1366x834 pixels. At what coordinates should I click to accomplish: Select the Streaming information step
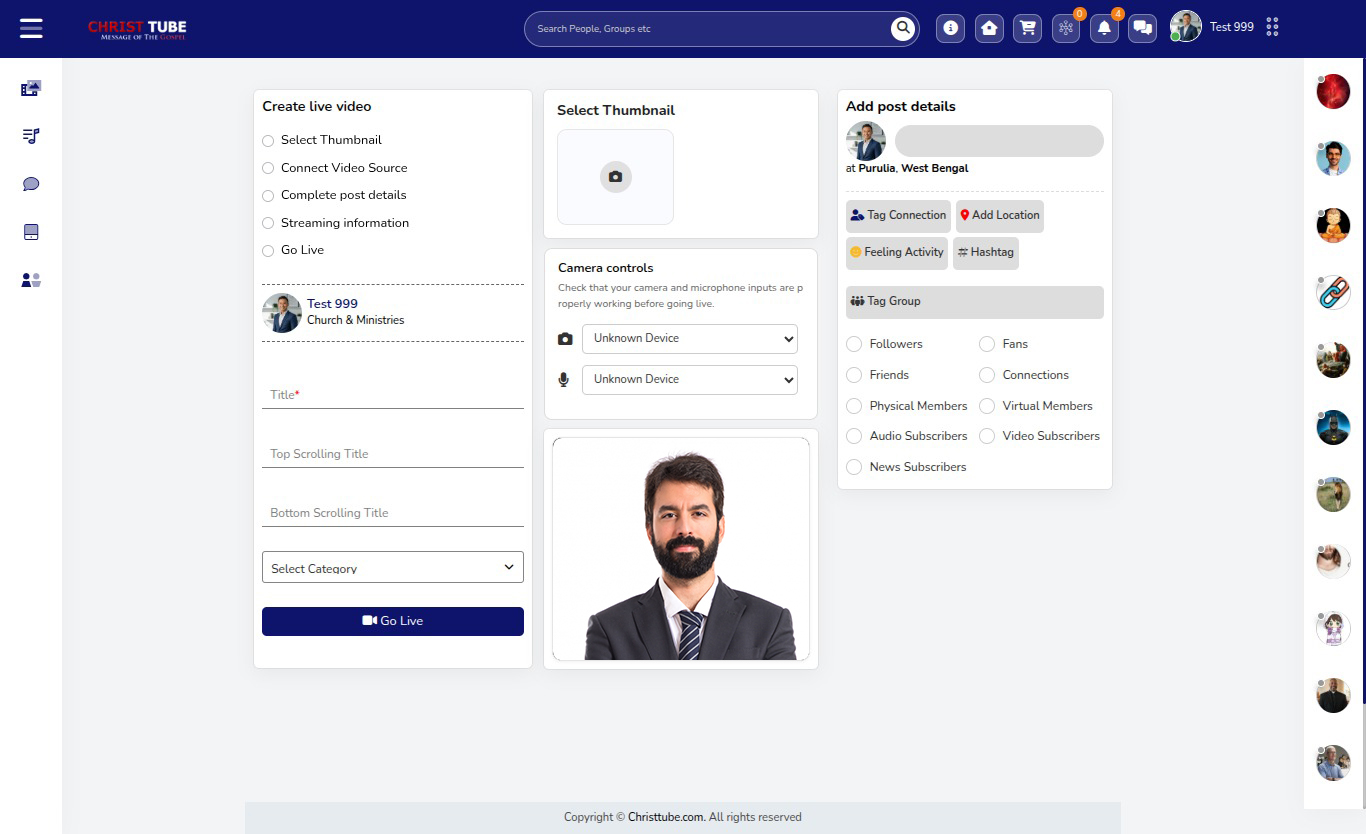click(268, 223)
